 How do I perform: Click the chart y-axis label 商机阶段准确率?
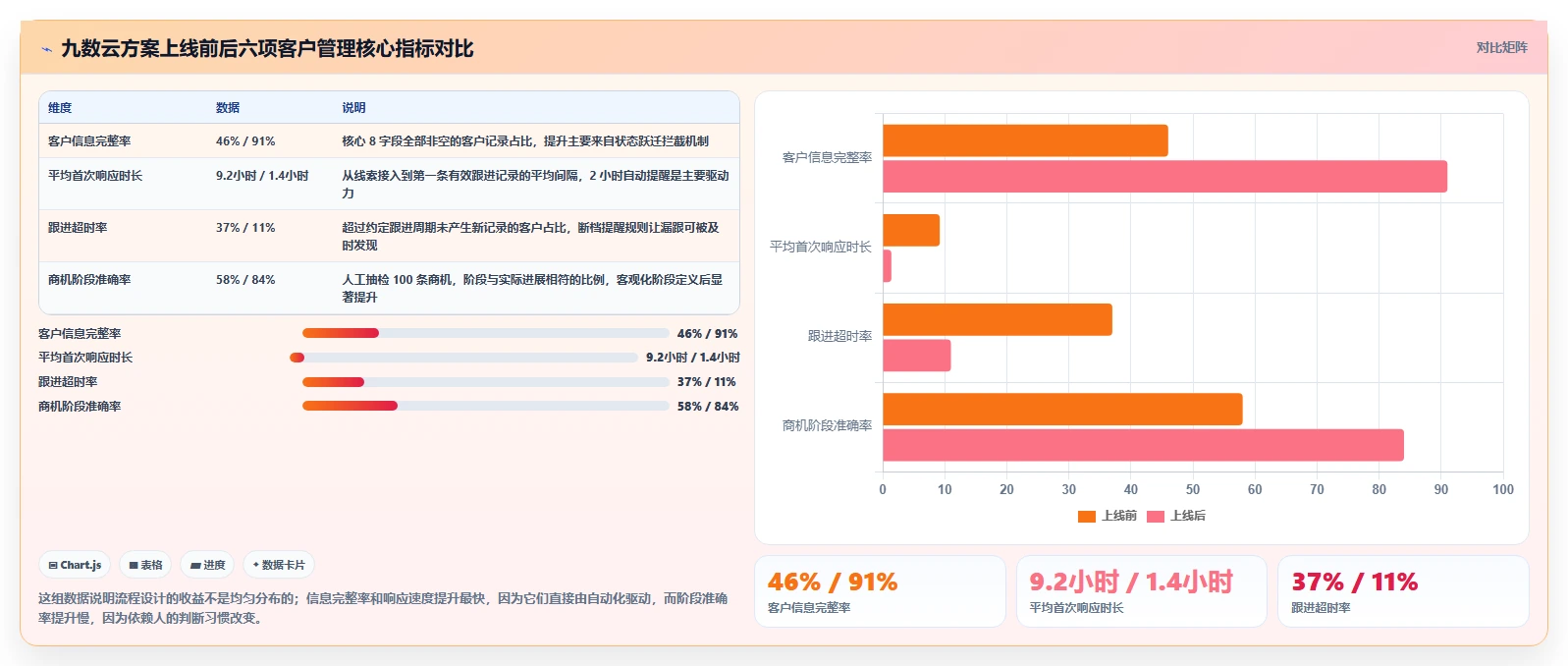tap(827, 425)
